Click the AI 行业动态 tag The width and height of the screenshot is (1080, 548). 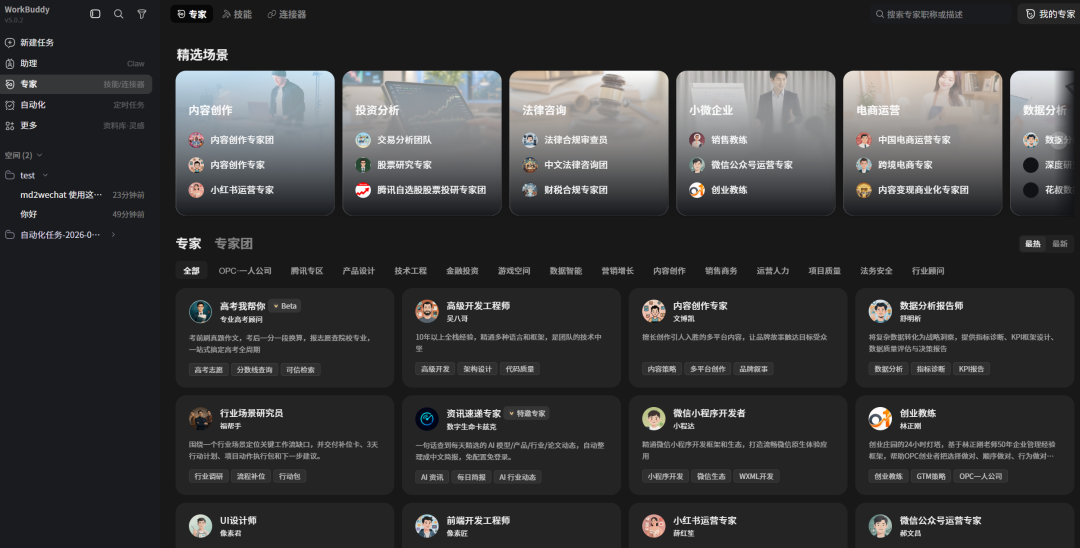[517, 477]
